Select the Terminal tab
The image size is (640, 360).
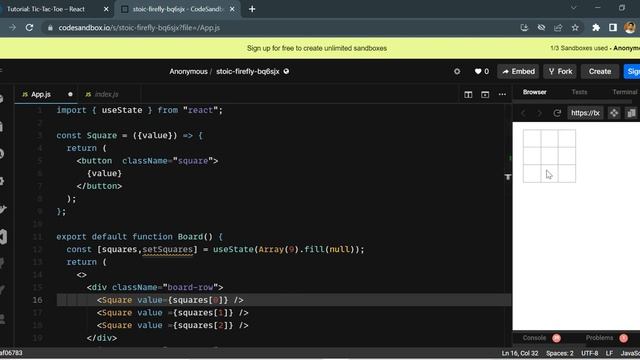tap(624, 92)
